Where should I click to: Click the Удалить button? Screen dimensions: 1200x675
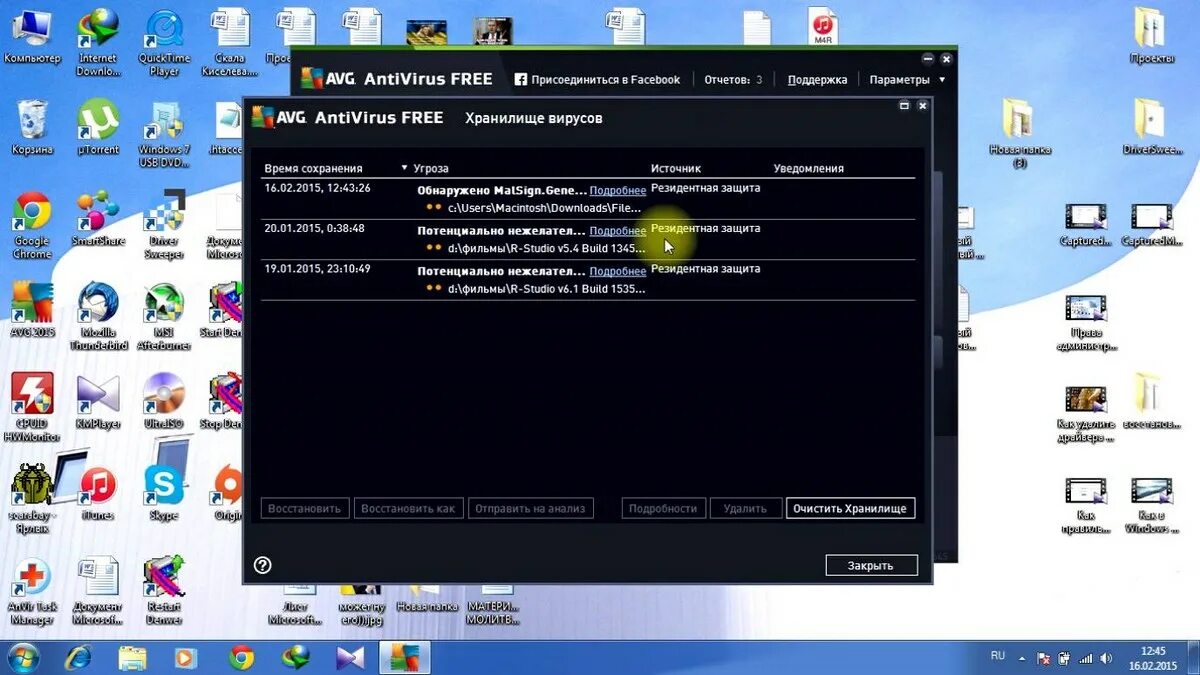pos(745,508)
